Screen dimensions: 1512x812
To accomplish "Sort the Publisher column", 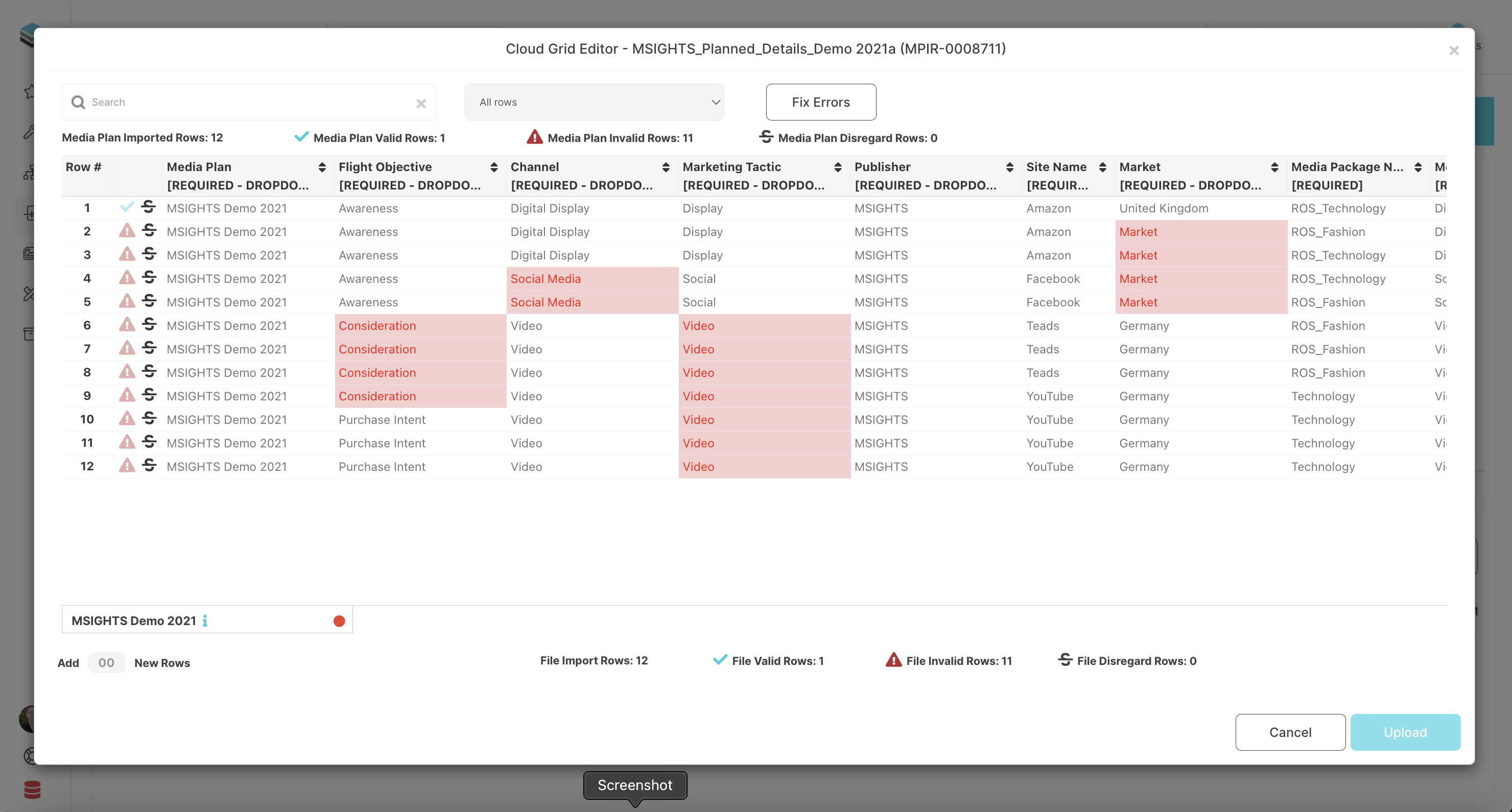I will (x=1010, y=166).
